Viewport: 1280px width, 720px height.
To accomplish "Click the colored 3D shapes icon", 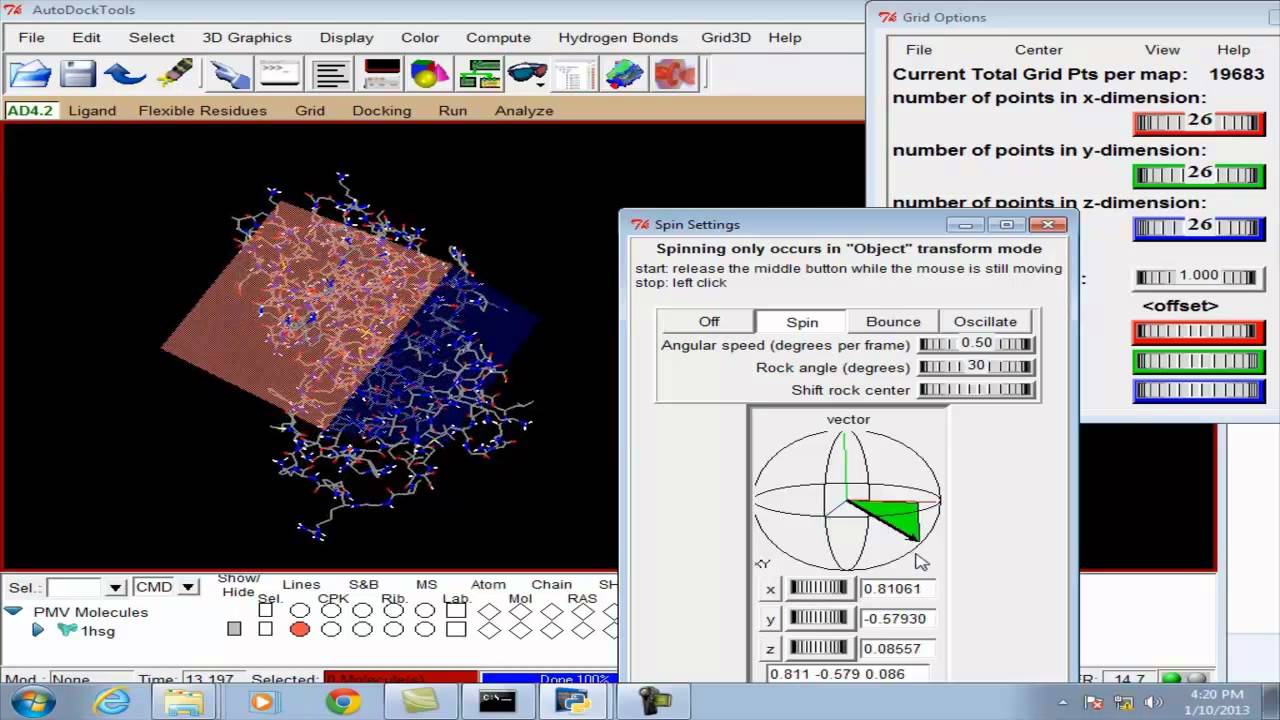I will pos(430,74).
